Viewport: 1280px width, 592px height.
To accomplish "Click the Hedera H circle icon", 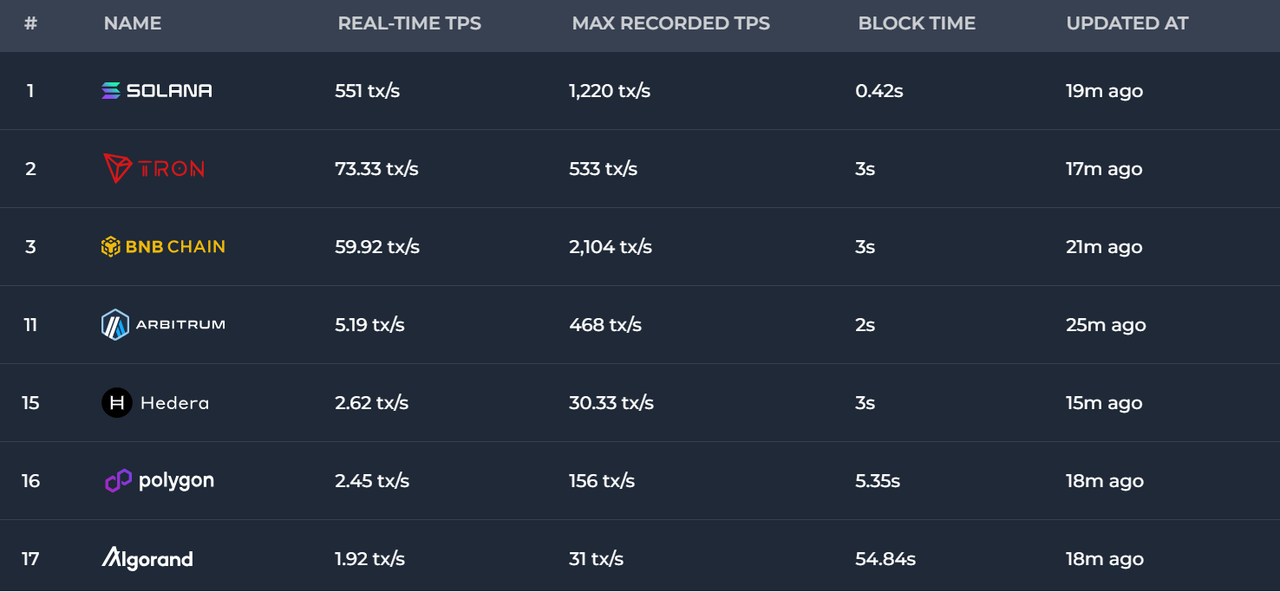I will tap(117, 403).
